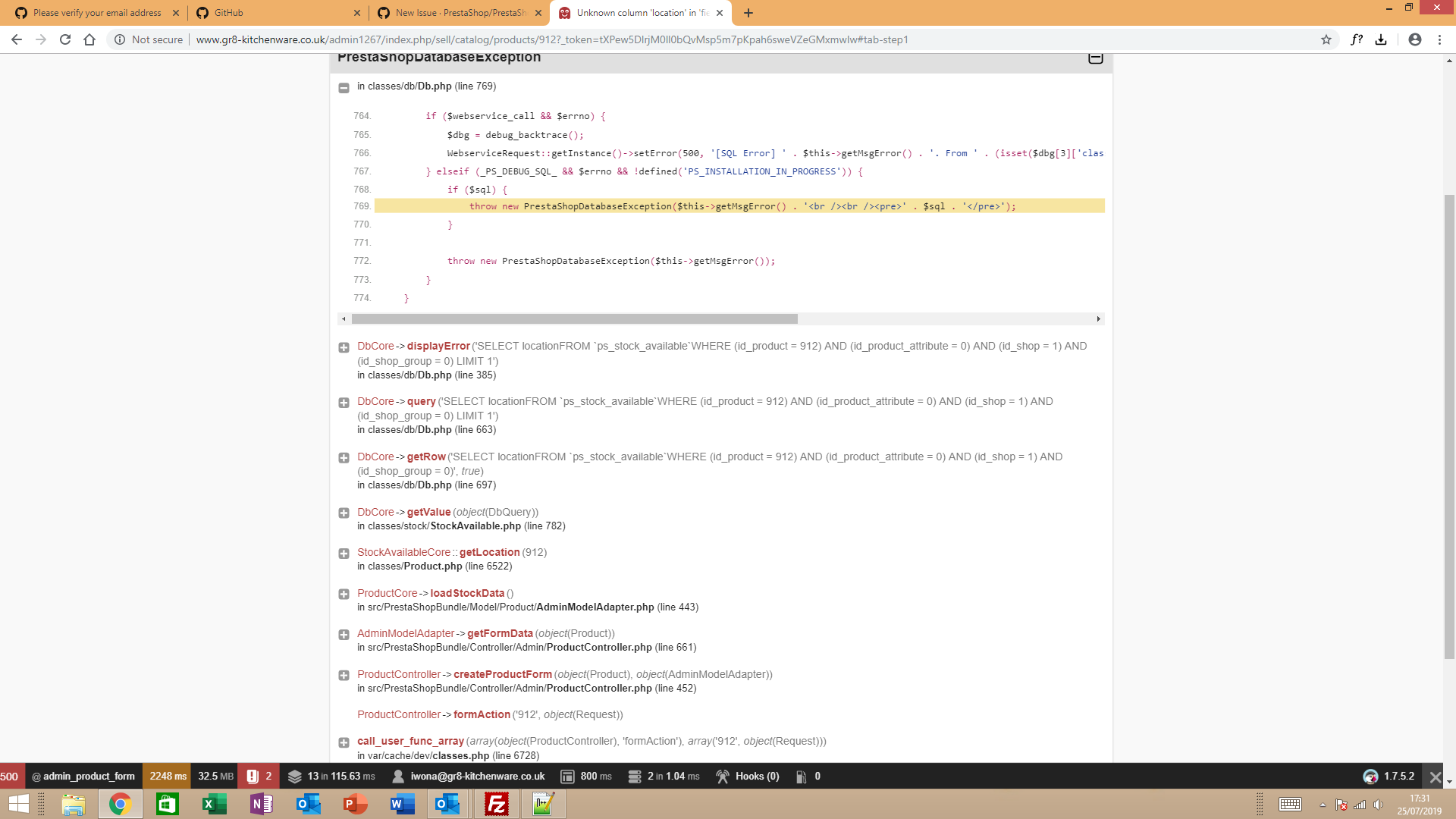The width and height of the screenshot is (1456, 819).
Task: Click the 500 status code badge
Action: [x=10, y=776]
